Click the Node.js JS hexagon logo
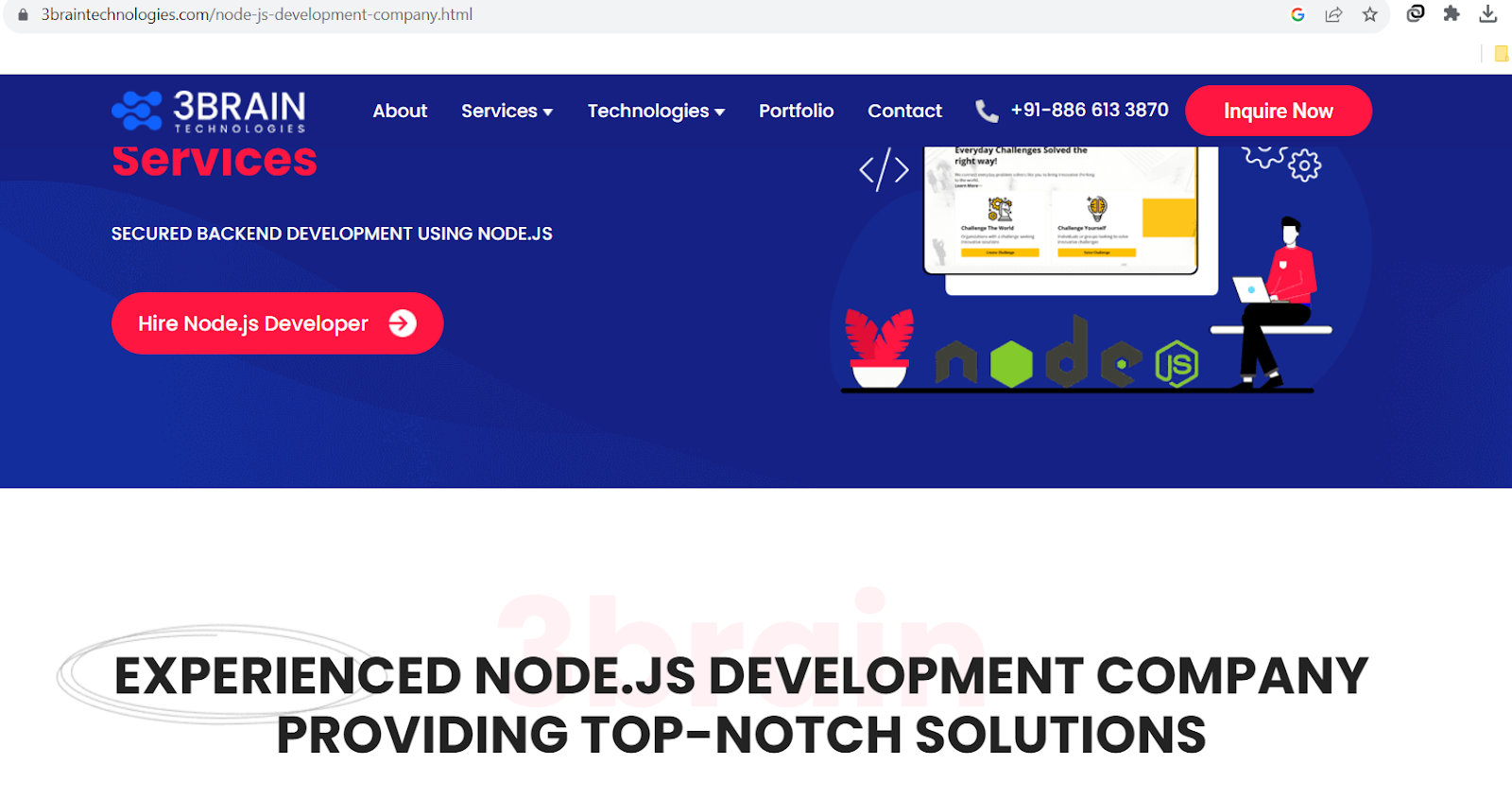Image resolution: width=1512 pixels, height=799 pixels. (1177, 364)
